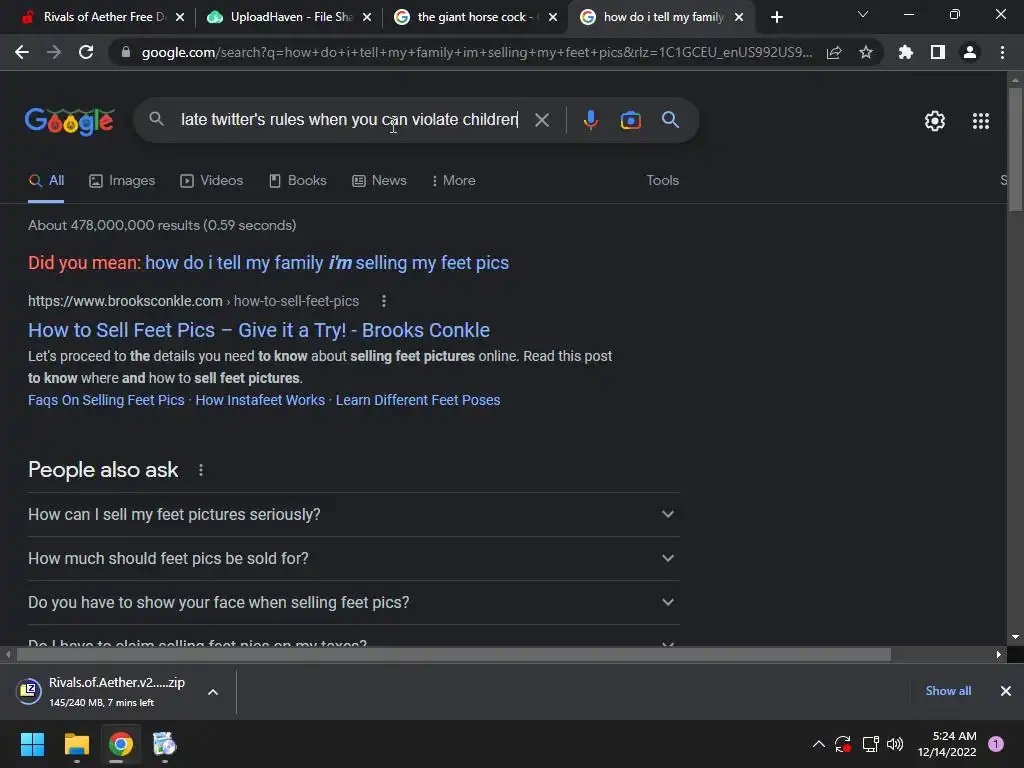Viewport: 1024px width, 768px height.
Task: Click scroll right arrow on horizontal scrollbar
Action: 998,654
